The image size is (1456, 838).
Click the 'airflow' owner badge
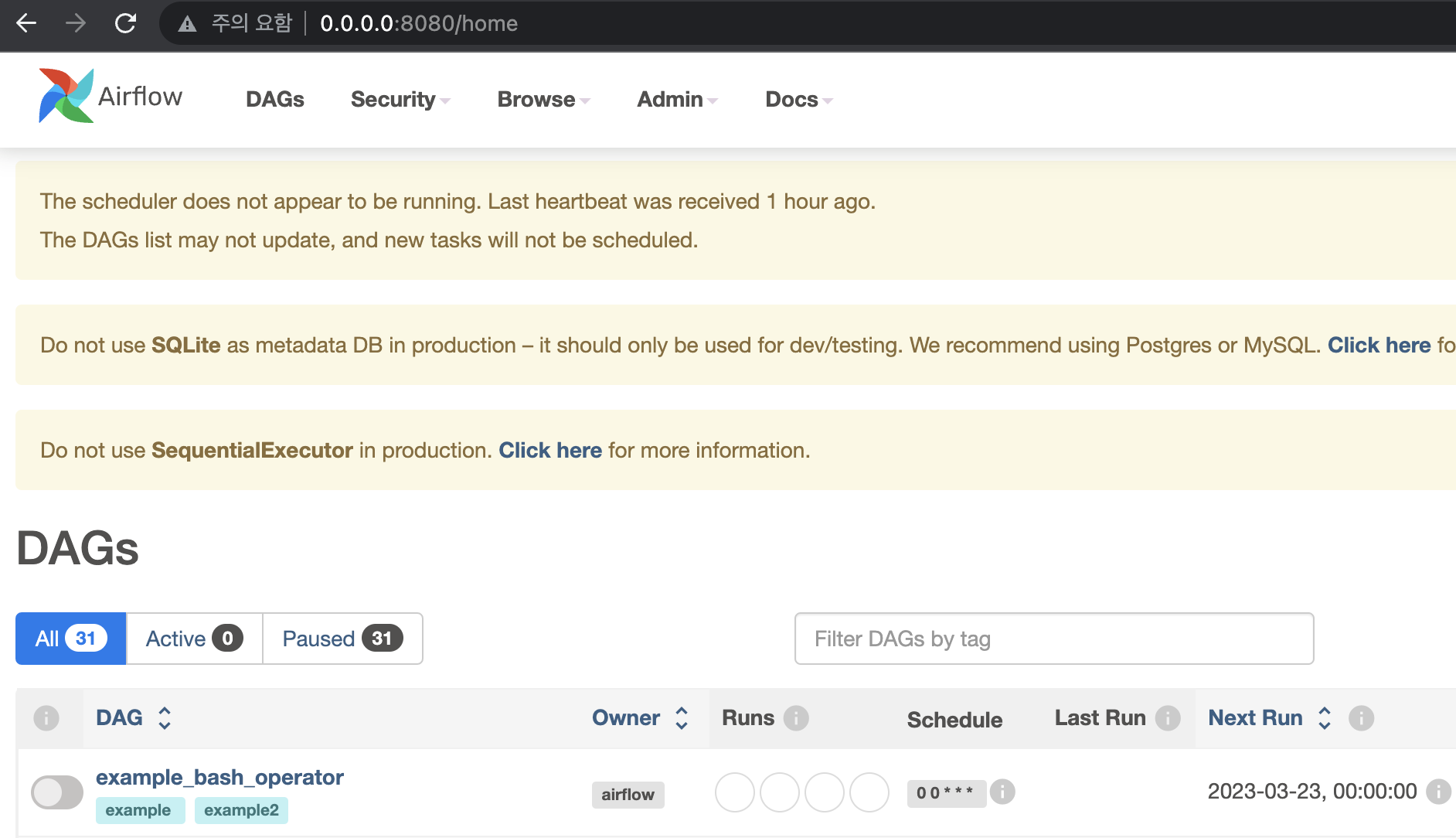click(628, 795)
